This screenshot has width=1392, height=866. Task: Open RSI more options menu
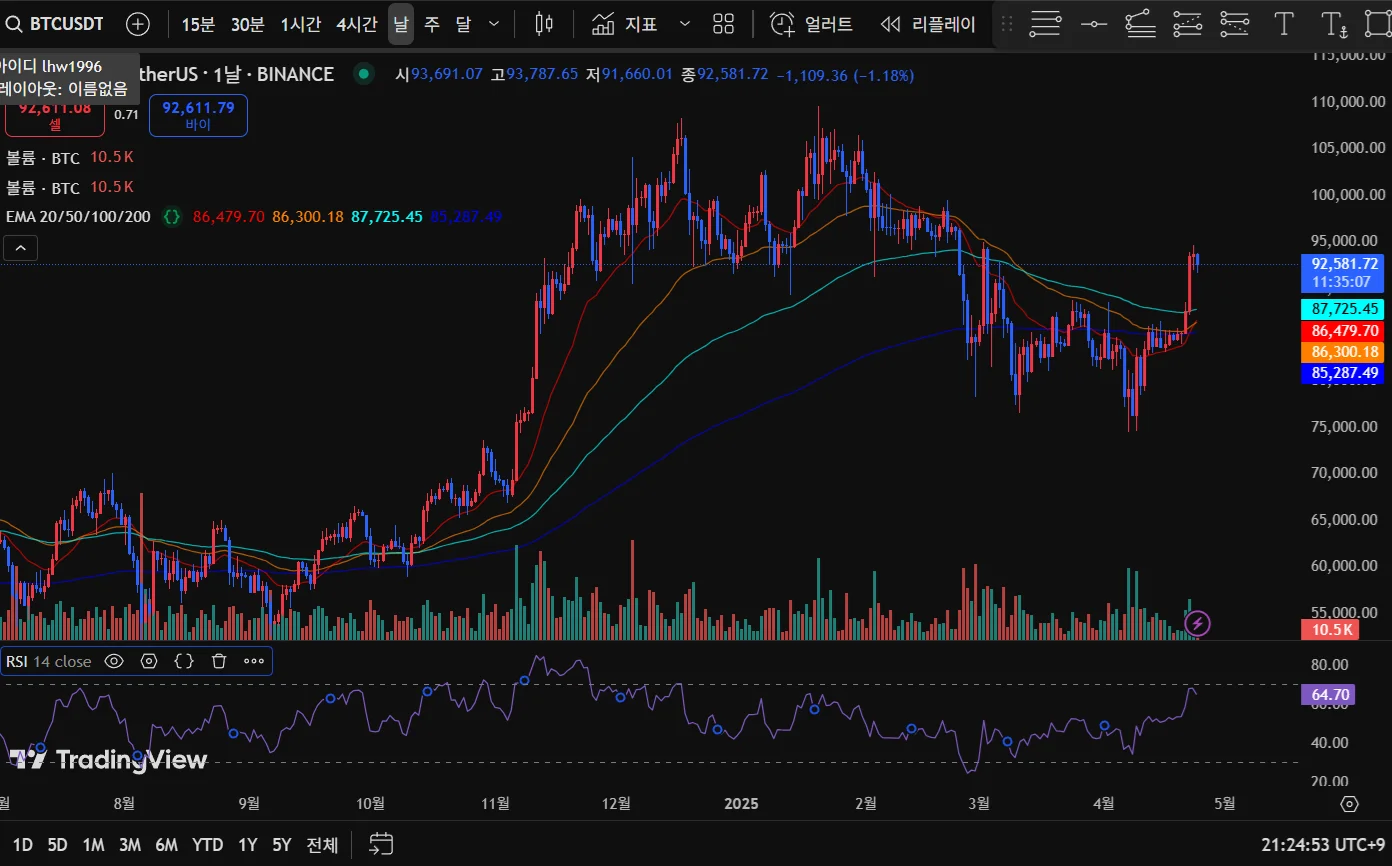click(x=254, y=661)
